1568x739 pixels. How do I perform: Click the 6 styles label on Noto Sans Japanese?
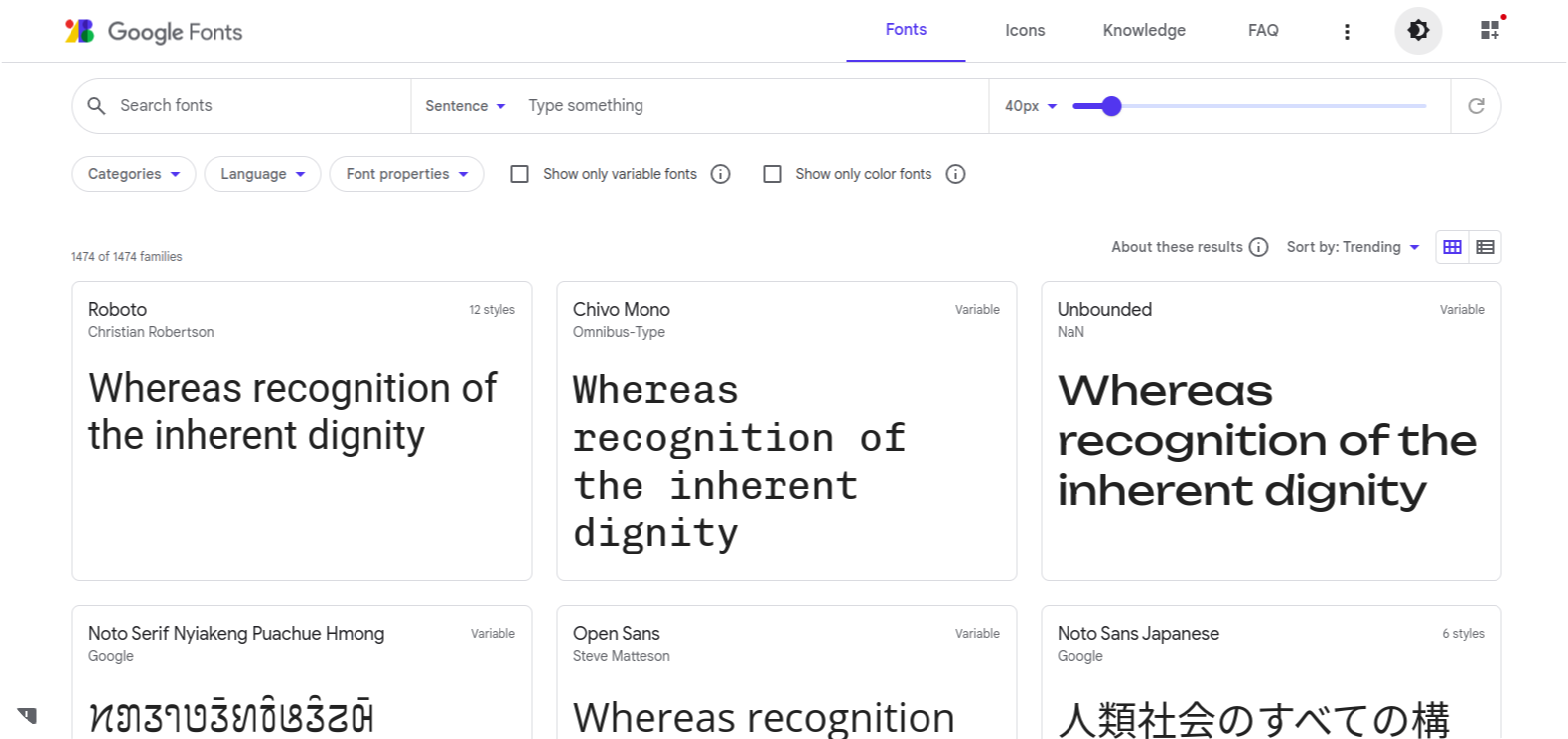point(1463,634)
